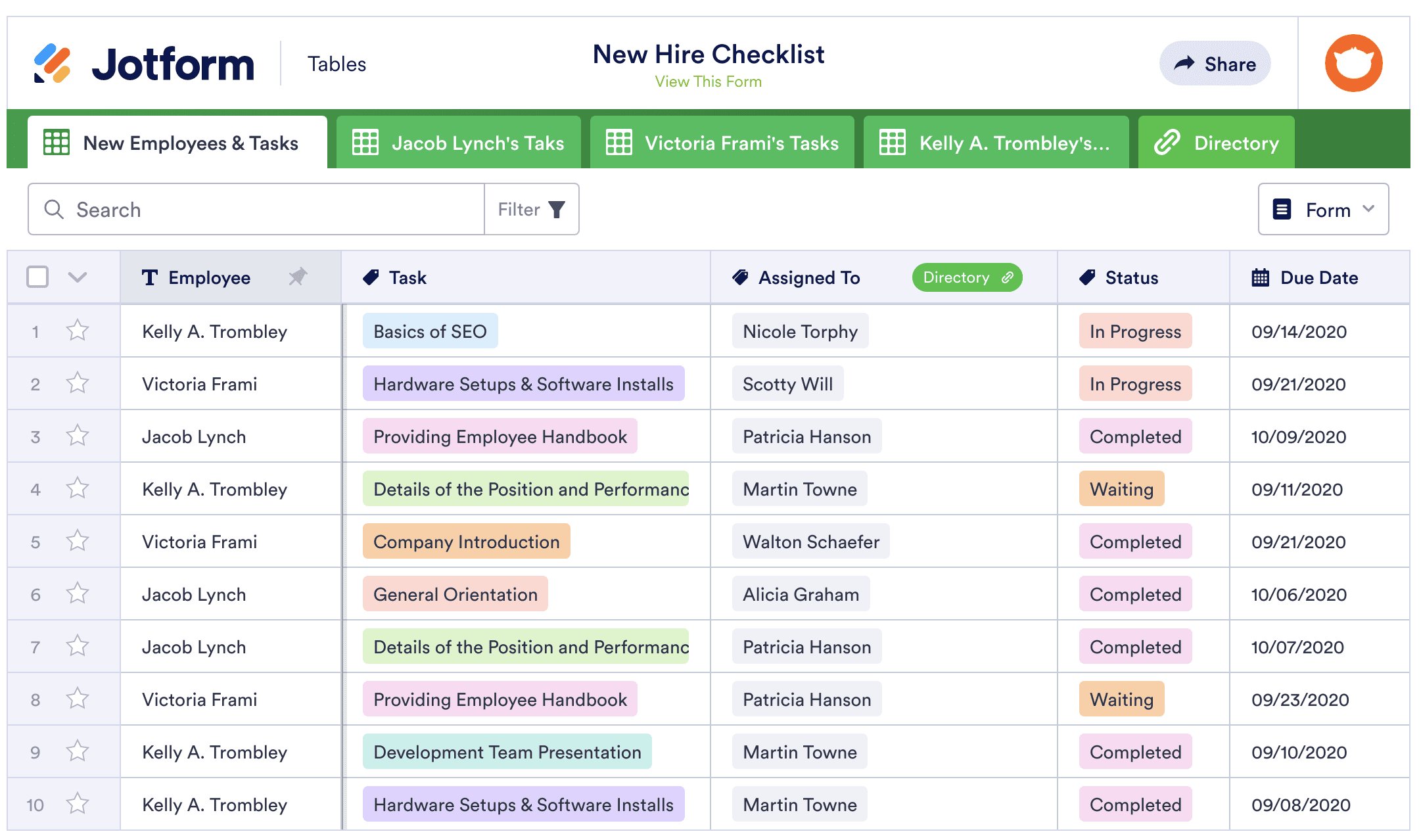
Task: Open the Status column header menu
Action: click(x=1130, y=277)
